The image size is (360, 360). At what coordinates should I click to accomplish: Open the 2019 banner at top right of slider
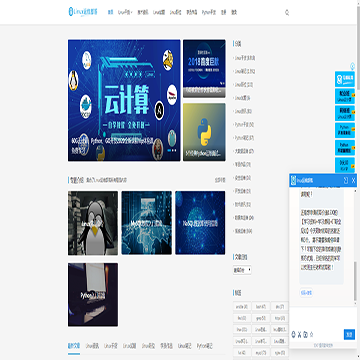pyautogui.click(x=204, y=68)
